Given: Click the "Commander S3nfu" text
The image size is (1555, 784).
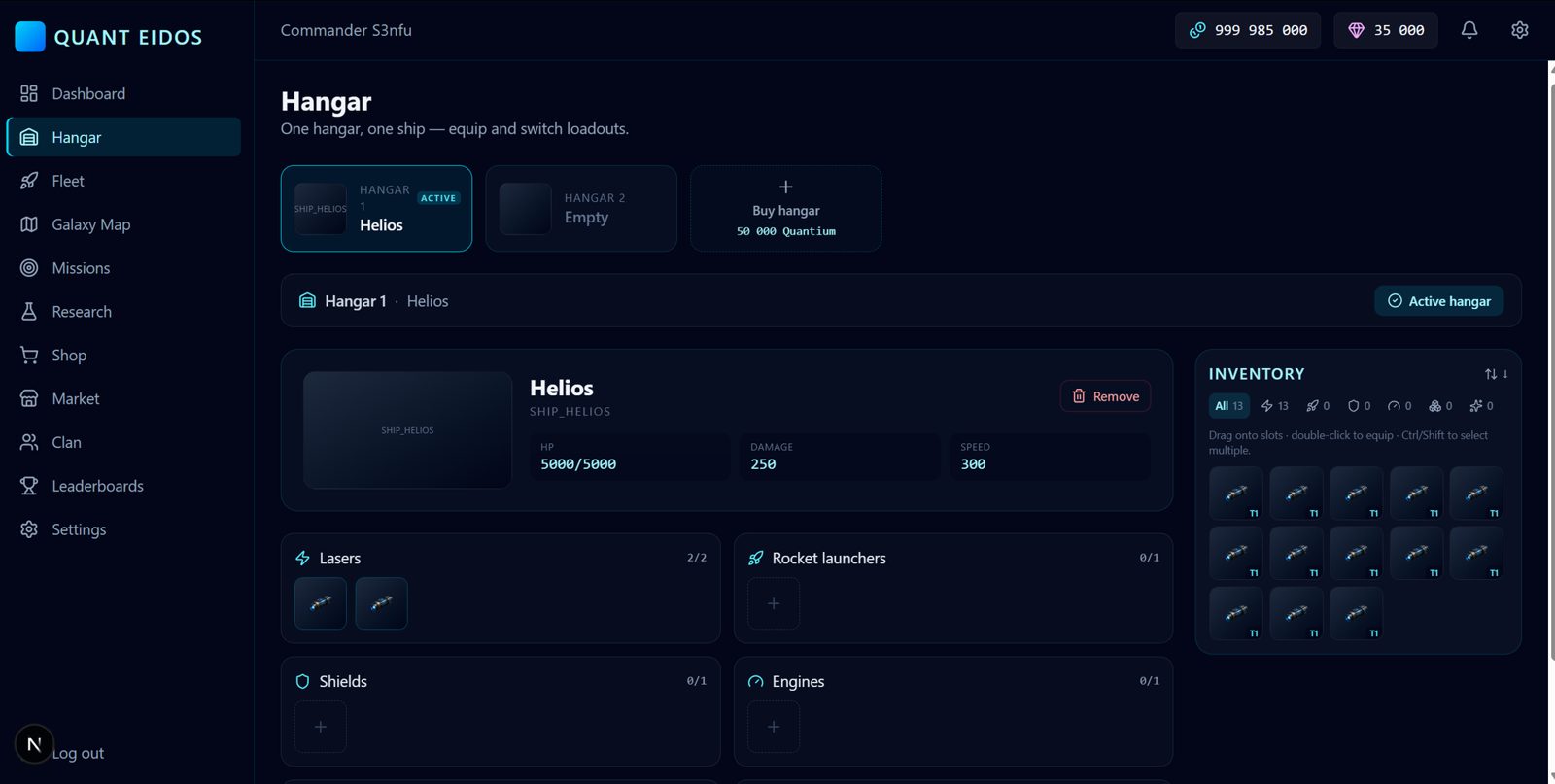Looking at the screenshot, I should click(x=346, y=30).
